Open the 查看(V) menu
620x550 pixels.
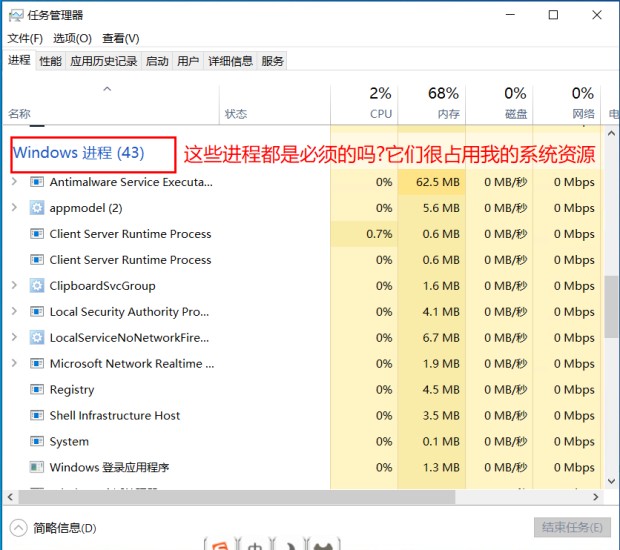click(121, 38)
